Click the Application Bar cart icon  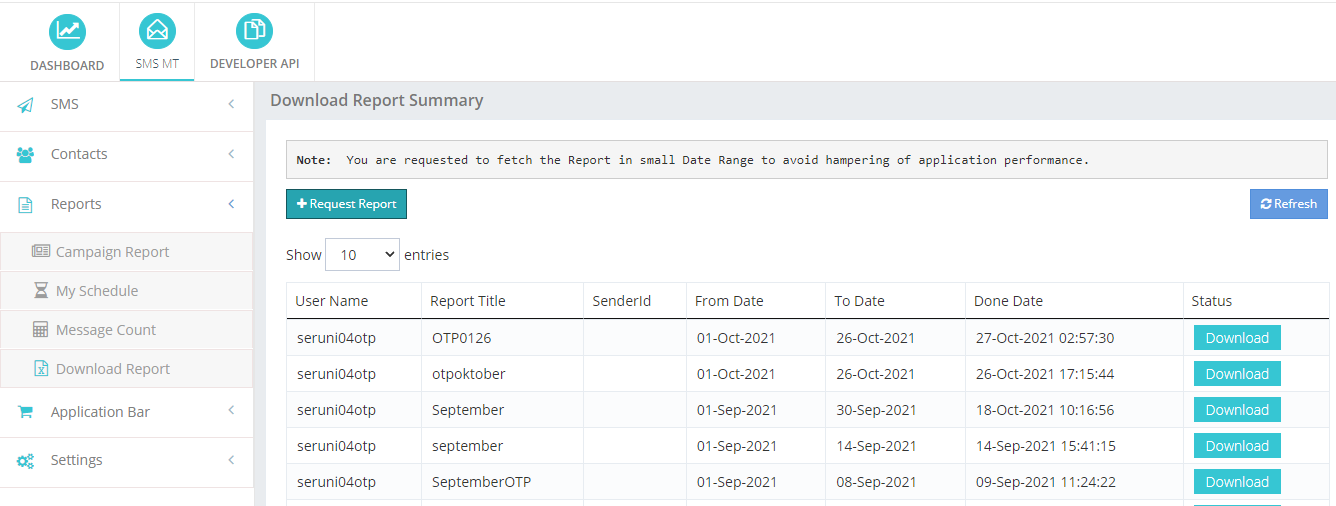26,412
